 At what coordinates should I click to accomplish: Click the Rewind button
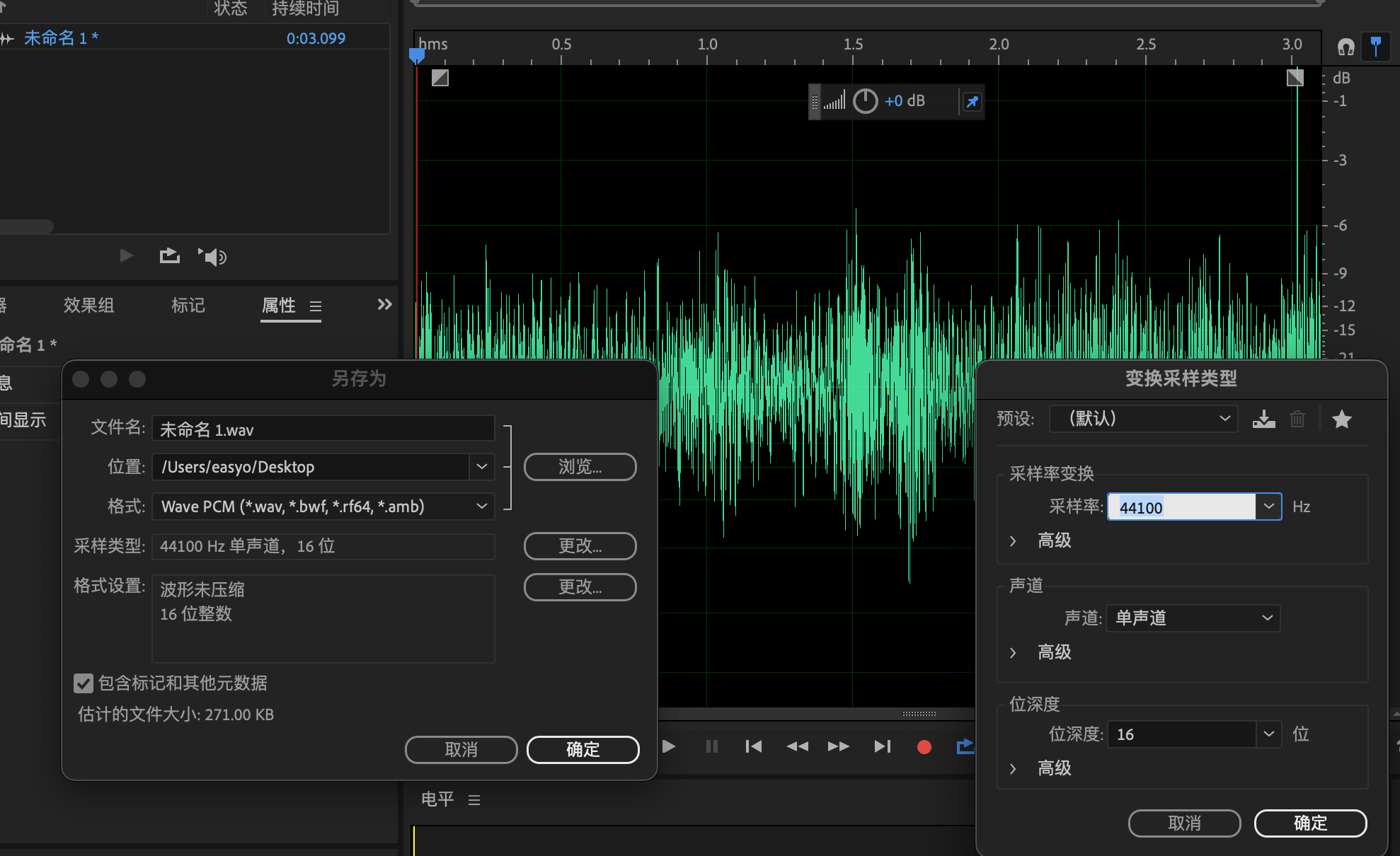(797, 746)
